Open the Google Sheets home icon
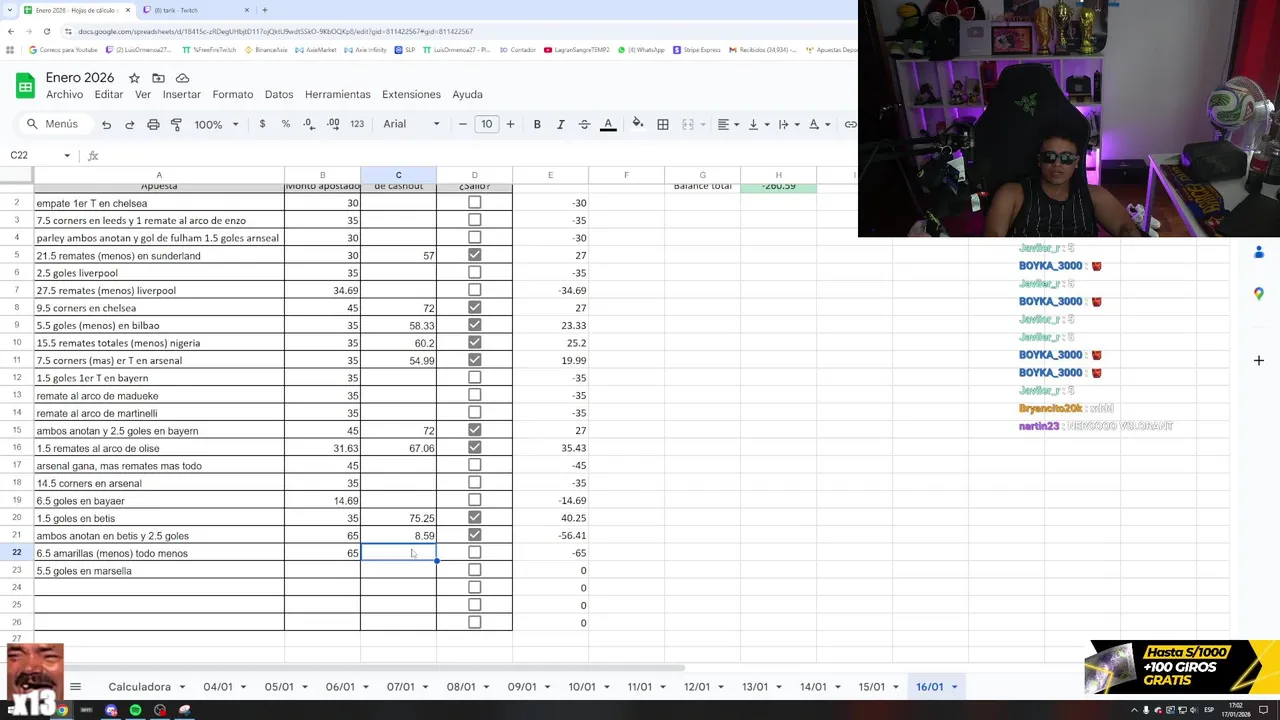Image resolution: width=1280 pixels, height=720 pixels. tap(25, 85)
